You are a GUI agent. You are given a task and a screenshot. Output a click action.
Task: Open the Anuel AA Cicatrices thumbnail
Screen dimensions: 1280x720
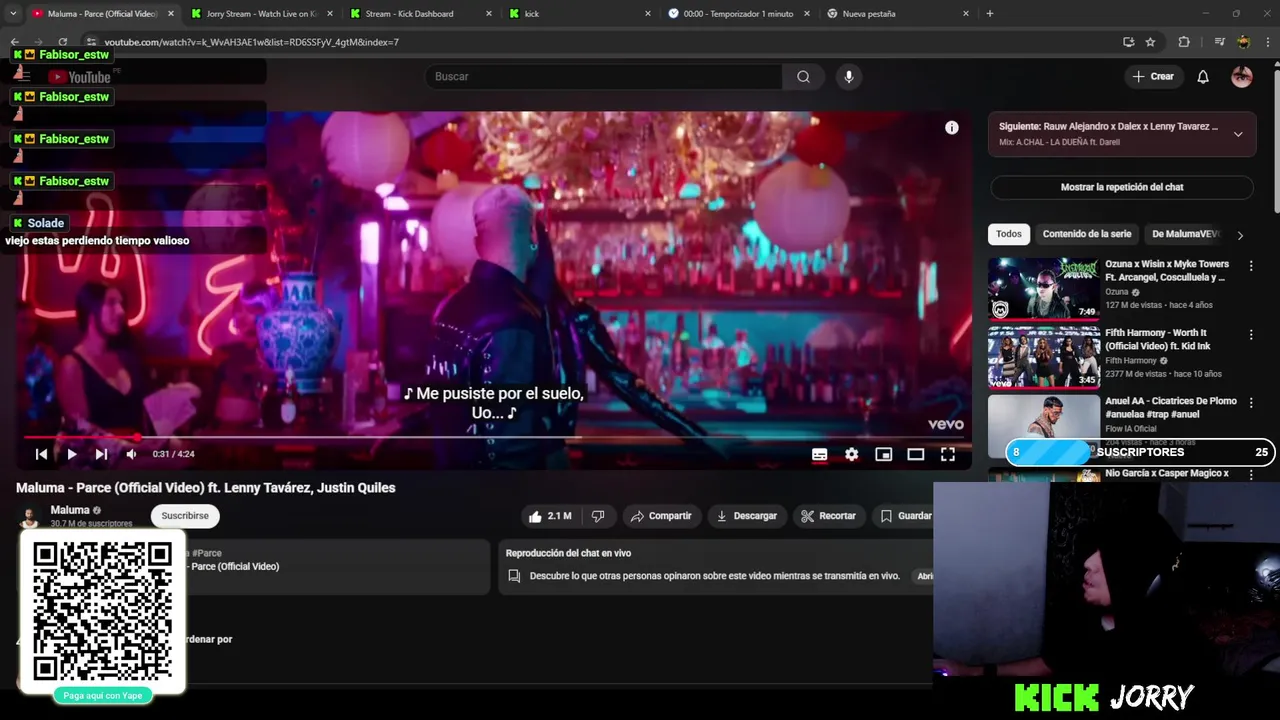click(x=1043, y=424)
